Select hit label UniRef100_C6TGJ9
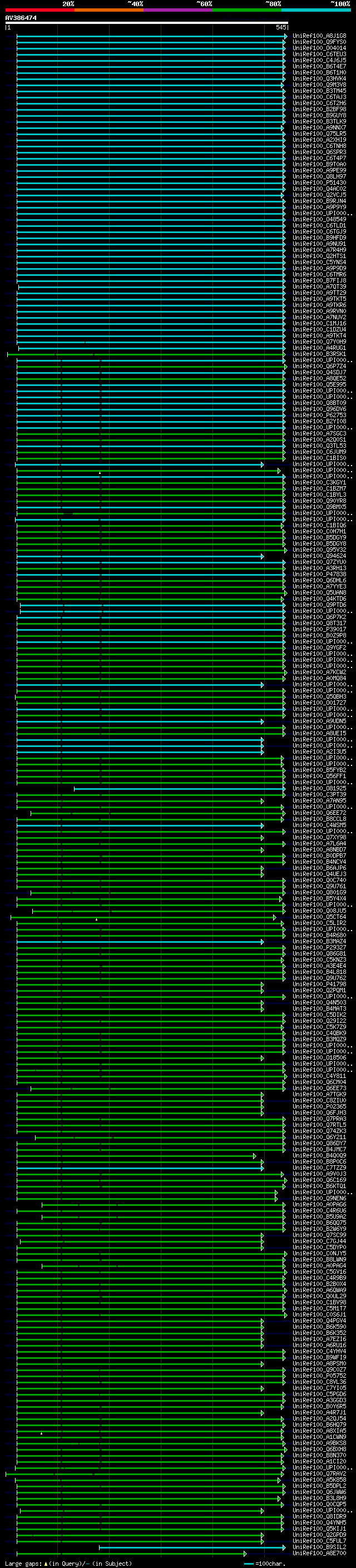 point(319,232)
